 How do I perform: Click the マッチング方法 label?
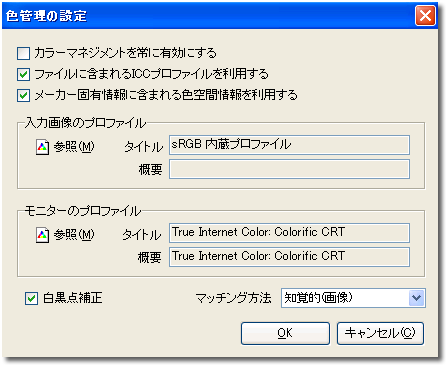click(x=233, y=298)
